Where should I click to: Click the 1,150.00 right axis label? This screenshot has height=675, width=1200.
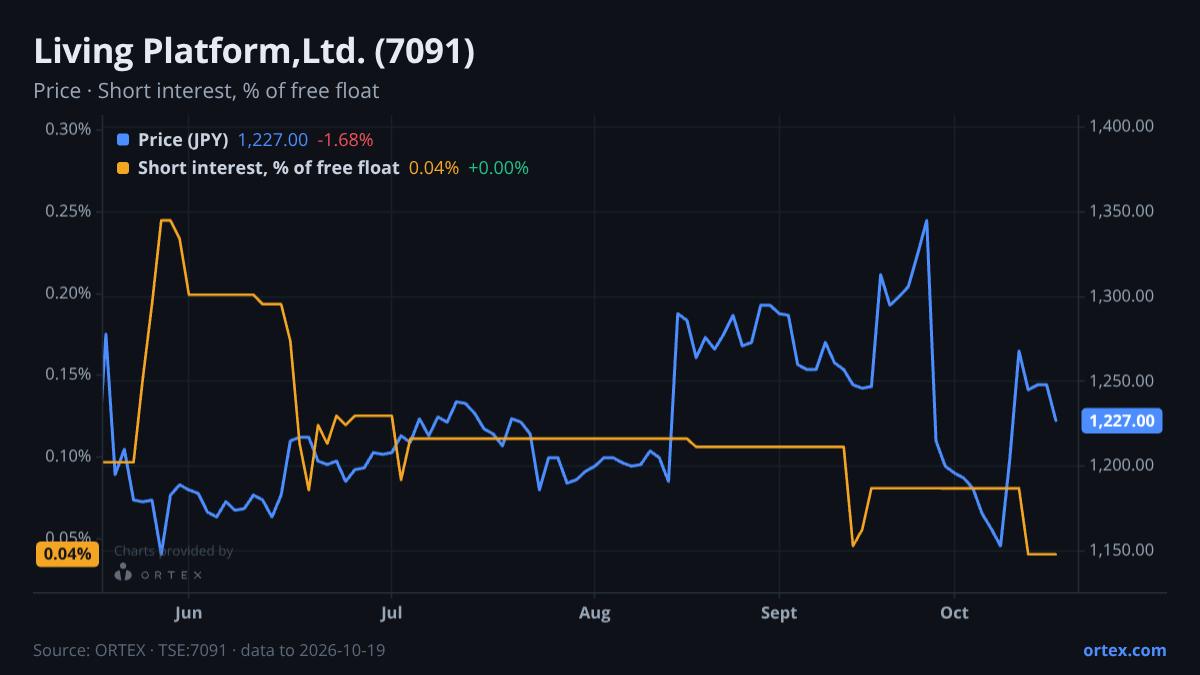click(1123, 550)
